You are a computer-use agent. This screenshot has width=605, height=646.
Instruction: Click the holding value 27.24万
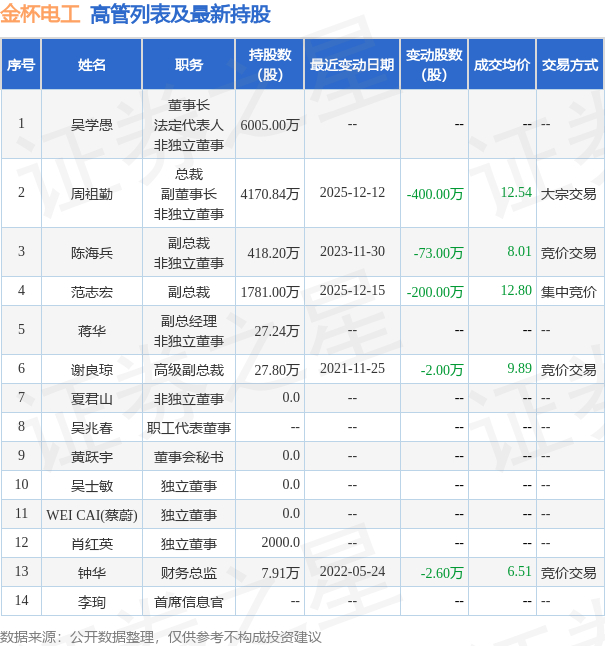tap(277, 330)
